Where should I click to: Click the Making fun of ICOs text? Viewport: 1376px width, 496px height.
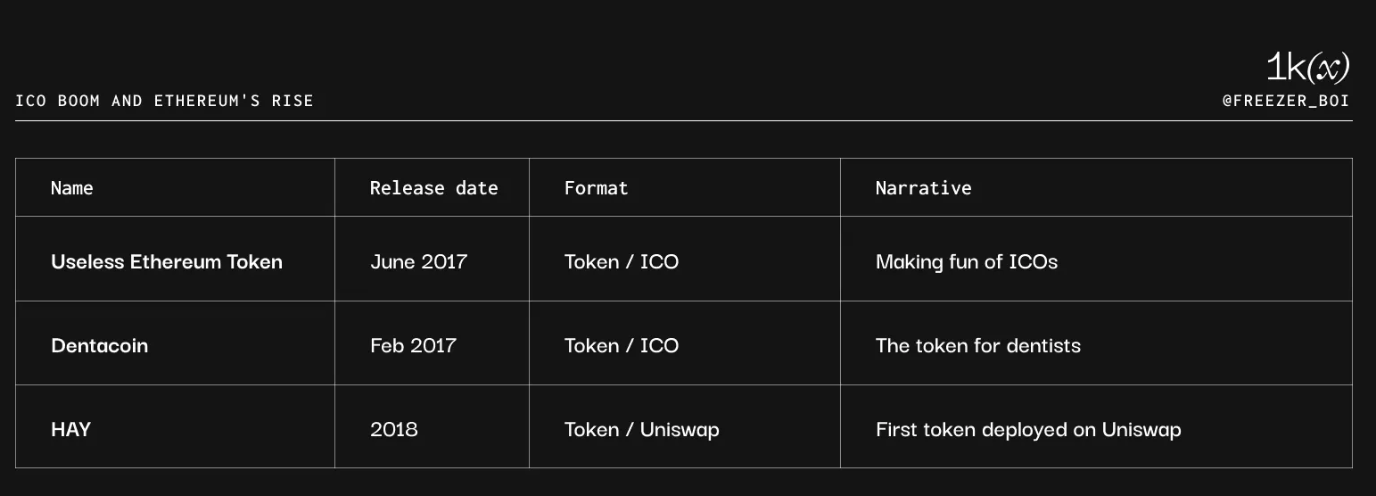(x=966, y=262)
